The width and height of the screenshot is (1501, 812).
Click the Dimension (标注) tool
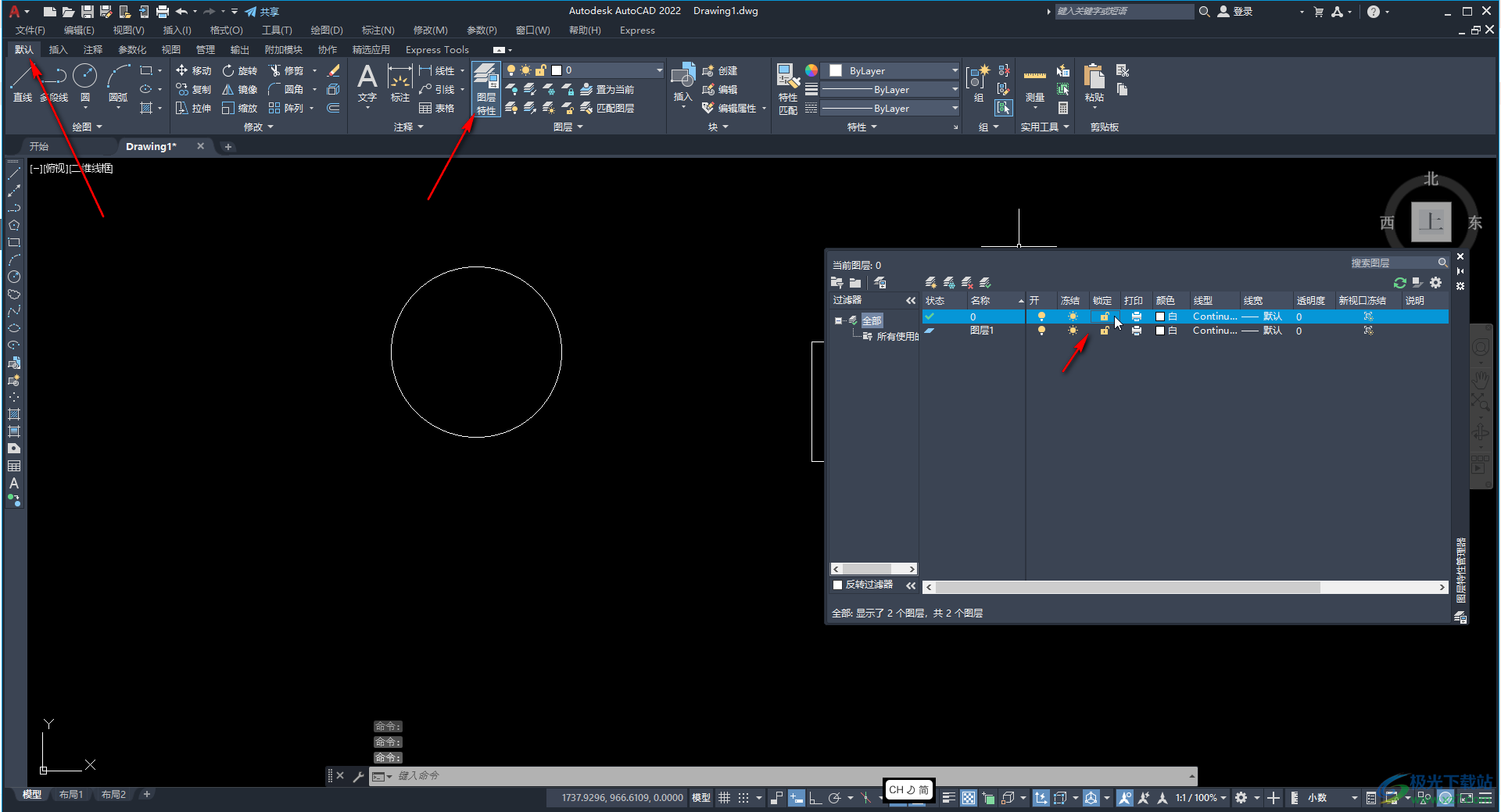pos(399,84)
